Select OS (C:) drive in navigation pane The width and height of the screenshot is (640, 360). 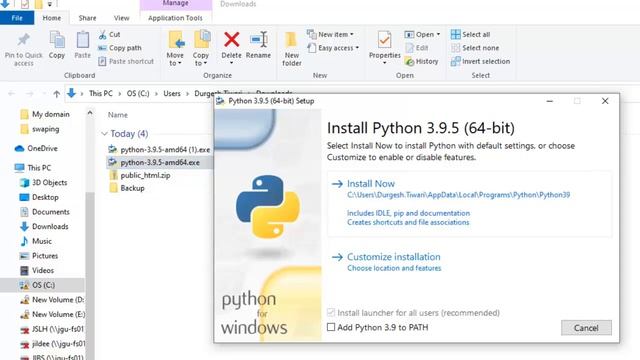pos(42,285)
